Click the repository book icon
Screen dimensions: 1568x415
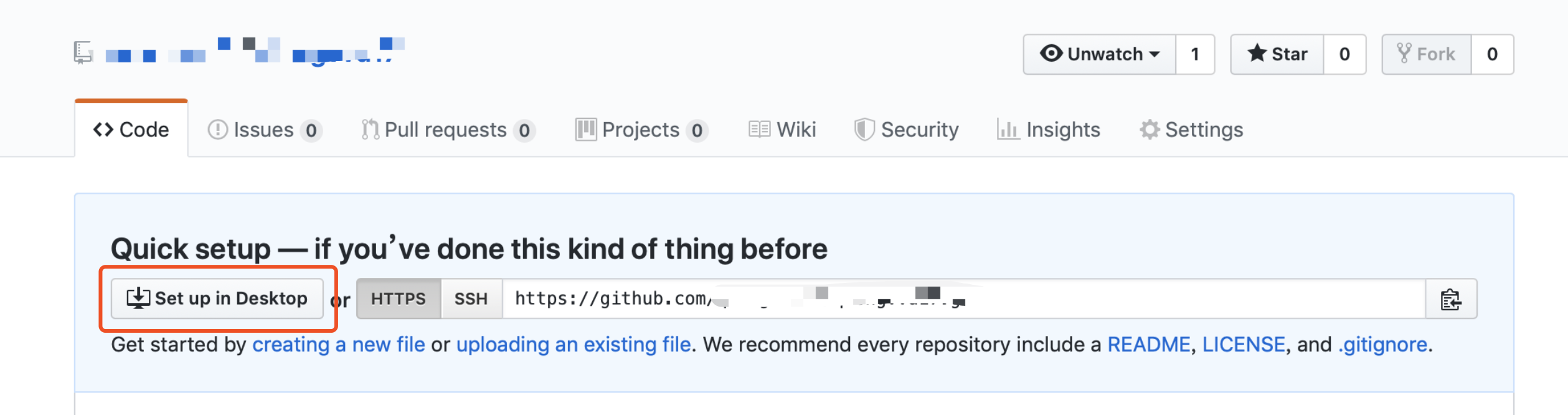tap(83, 52)
